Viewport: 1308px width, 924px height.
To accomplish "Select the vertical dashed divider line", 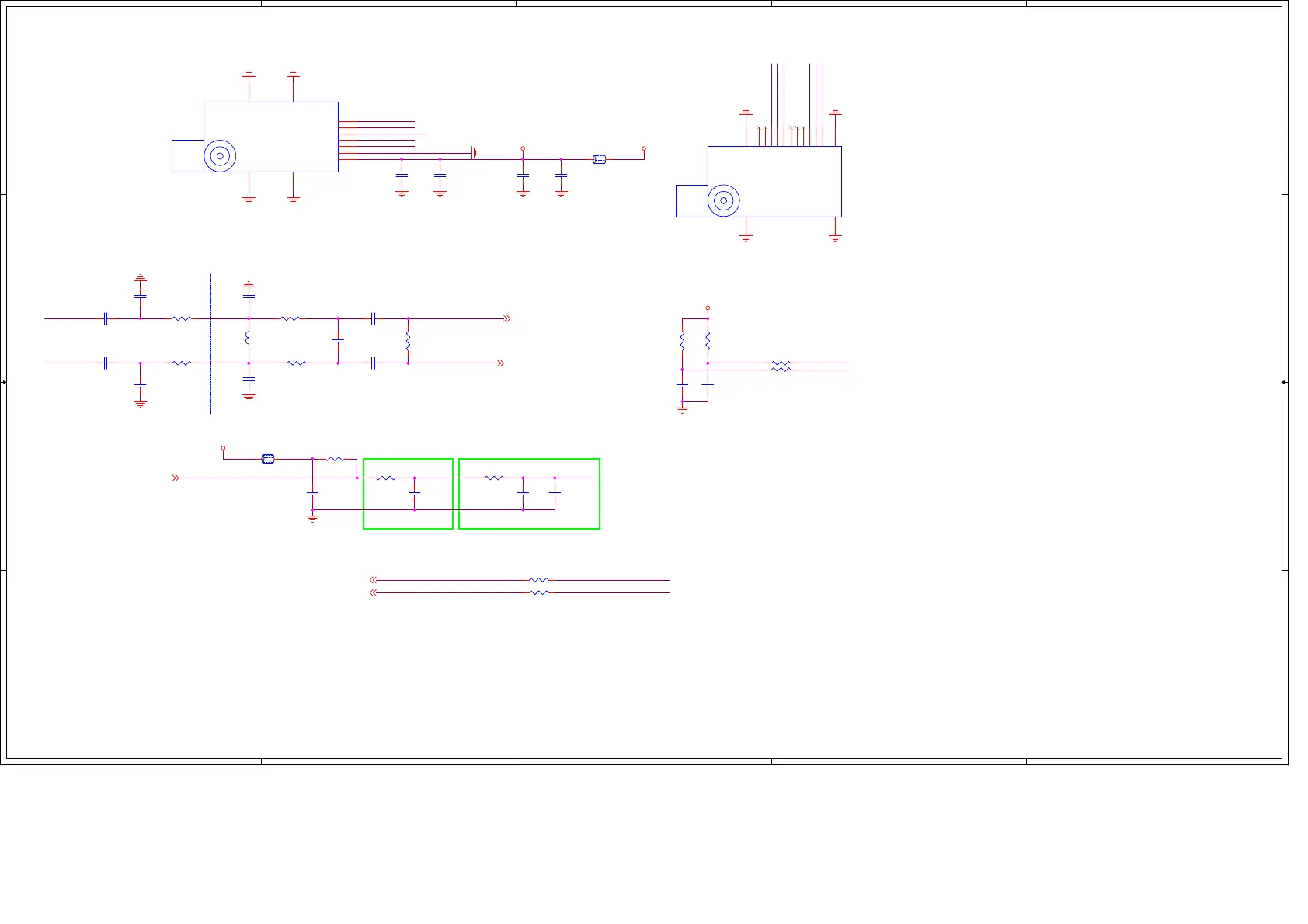I will click(210, 344).
